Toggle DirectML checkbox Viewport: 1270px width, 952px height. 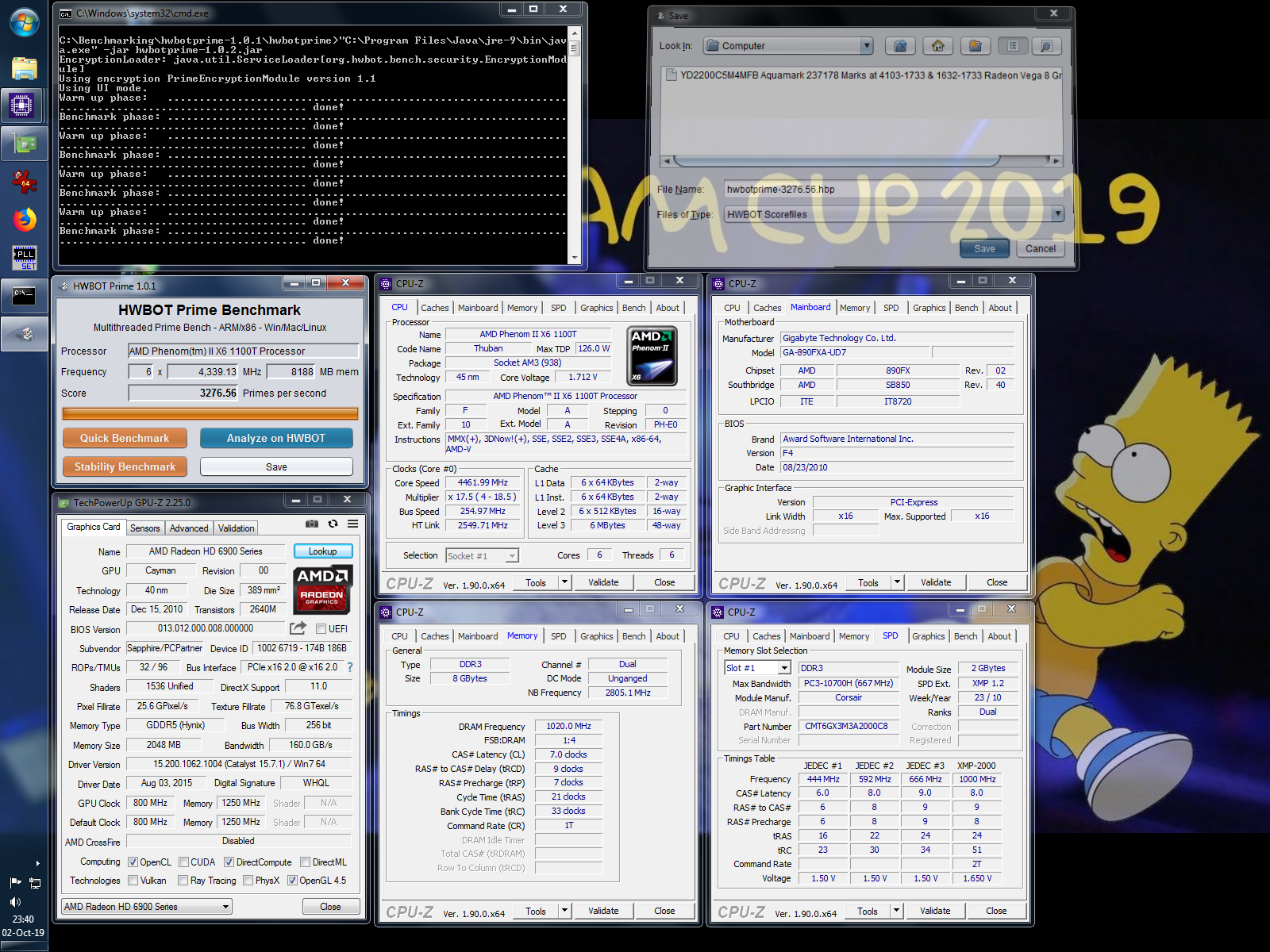(305, 862)
